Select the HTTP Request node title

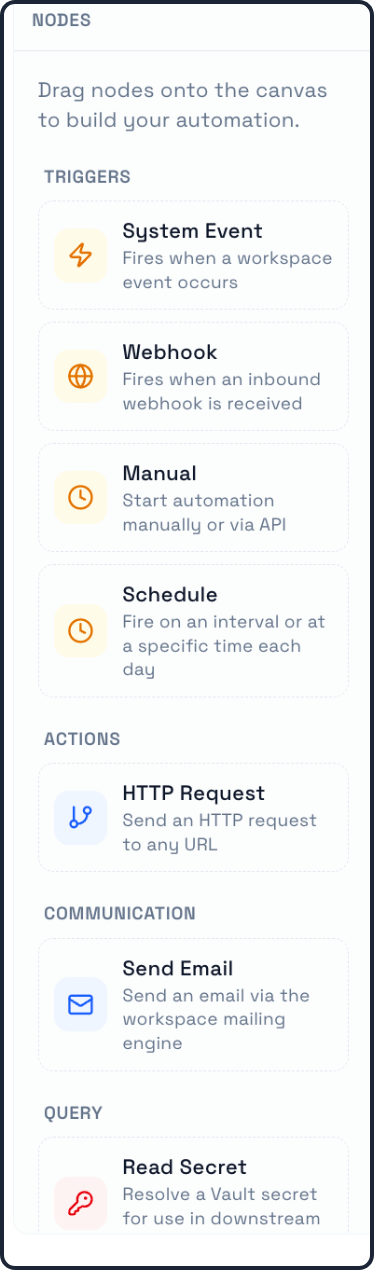193,793
